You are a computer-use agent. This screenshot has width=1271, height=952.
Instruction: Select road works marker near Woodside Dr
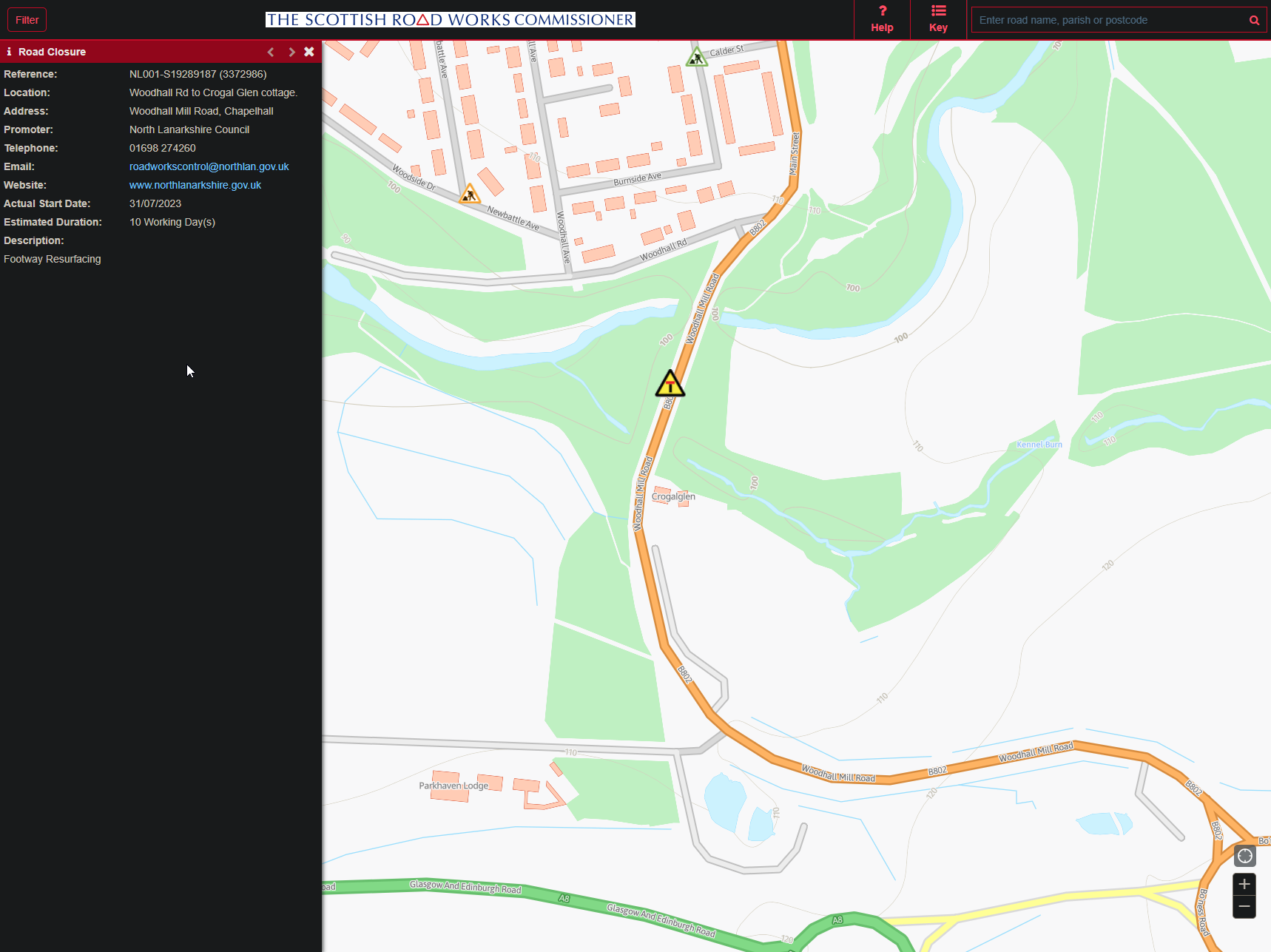(470, 195)
